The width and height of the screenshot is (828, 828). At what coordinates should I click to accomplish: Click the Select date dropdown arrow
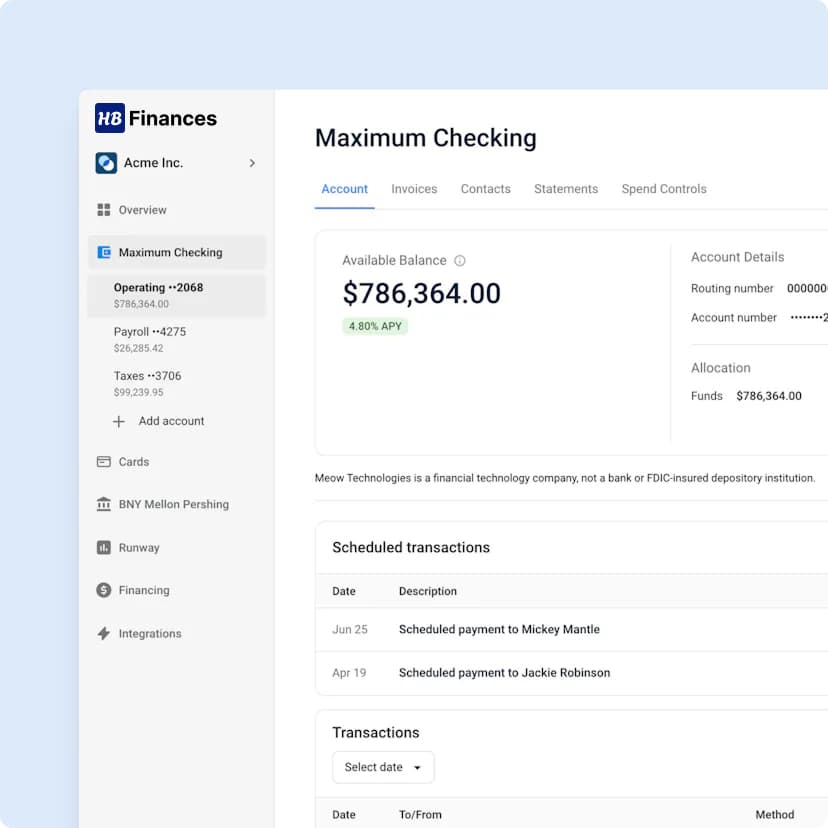(417, 768)
